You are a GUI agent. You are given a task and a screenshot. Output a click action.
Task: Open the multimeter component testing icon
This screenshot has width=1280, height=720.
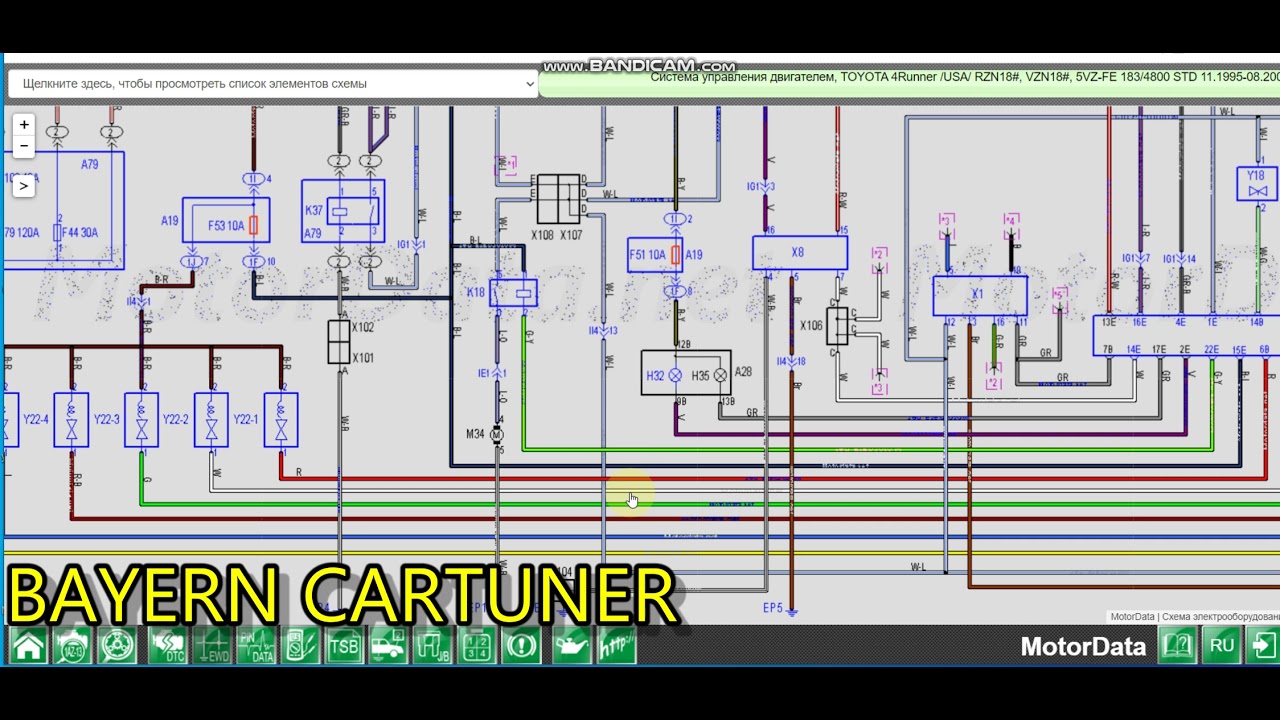point(300,646)
